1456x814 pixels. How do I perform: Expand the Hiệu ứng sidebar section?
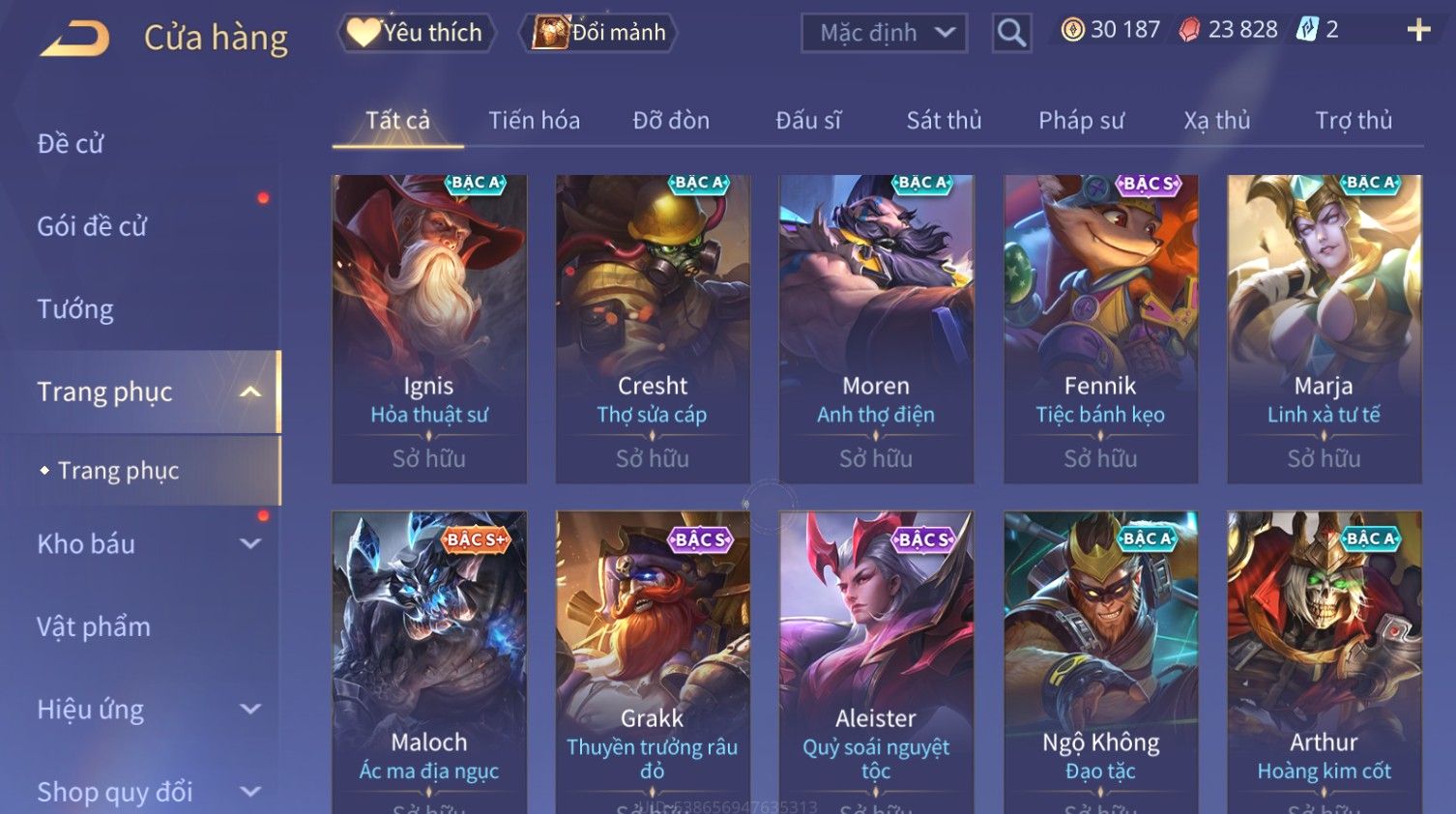250,709
